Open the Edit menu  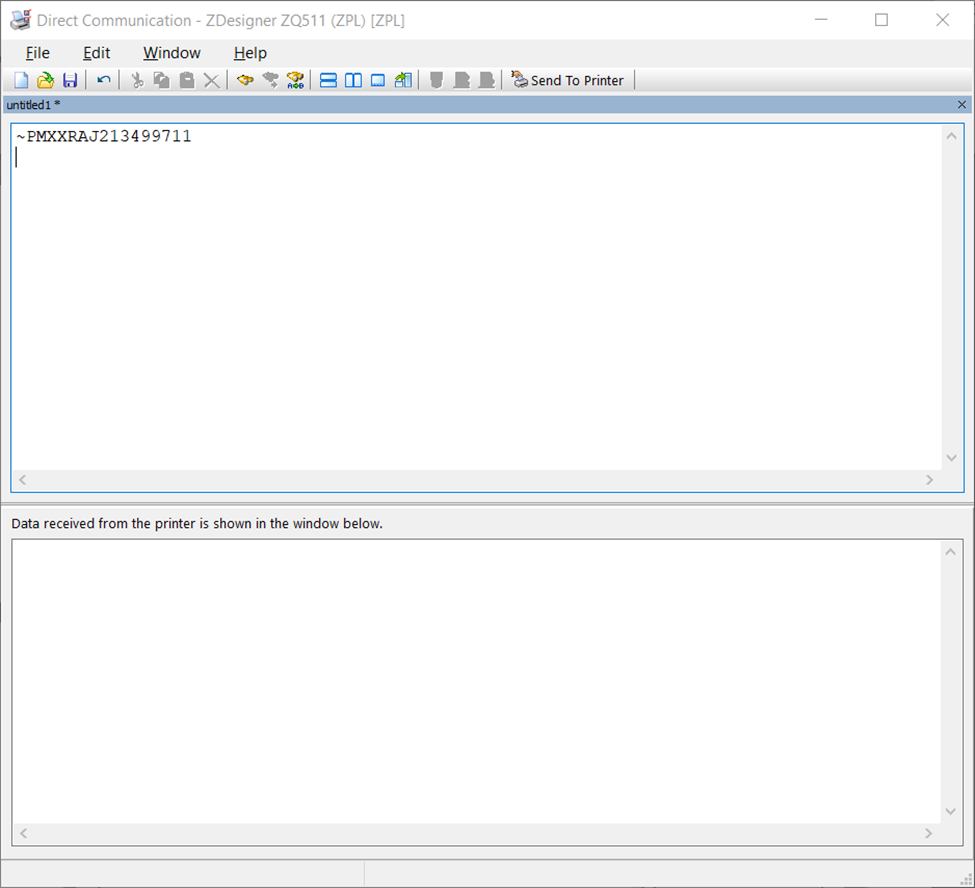click(x=96, y=53)
